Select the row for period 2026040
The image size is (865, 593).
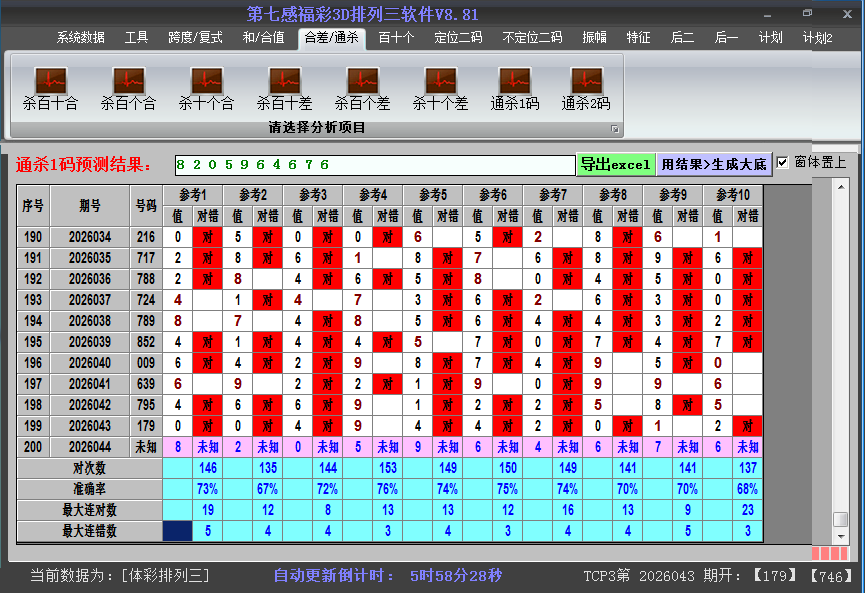(x=90, y=363)
